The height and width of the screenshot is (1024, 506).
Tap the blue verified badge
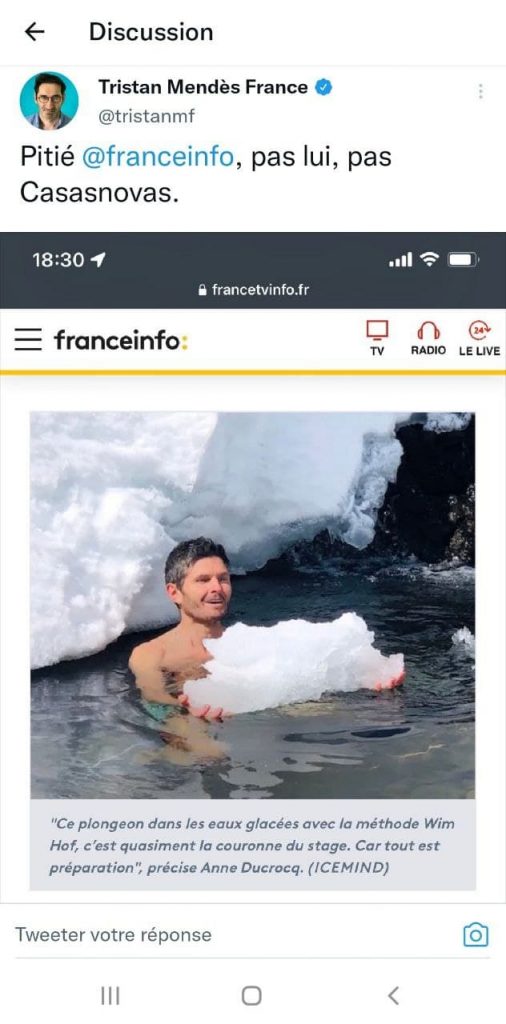(x=324, y=87)
